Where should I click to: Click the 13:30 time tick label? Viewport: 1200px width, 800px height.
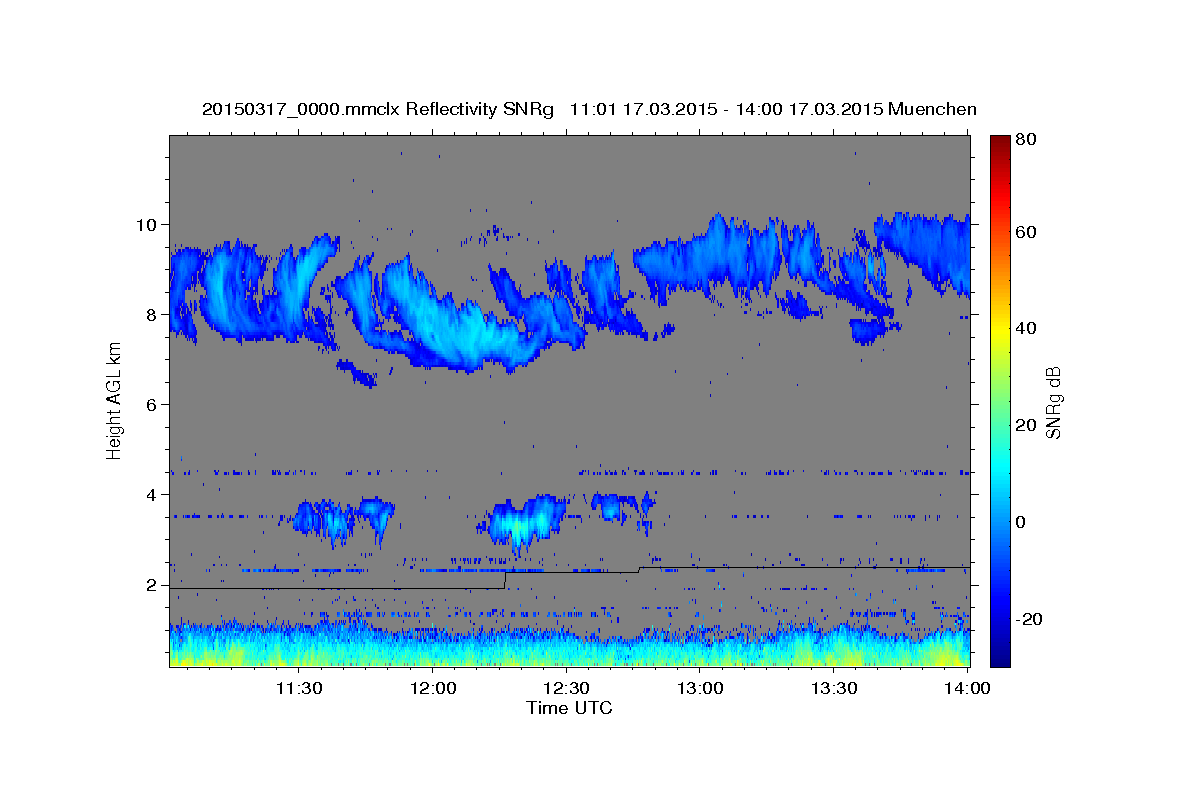click(833, 689)
